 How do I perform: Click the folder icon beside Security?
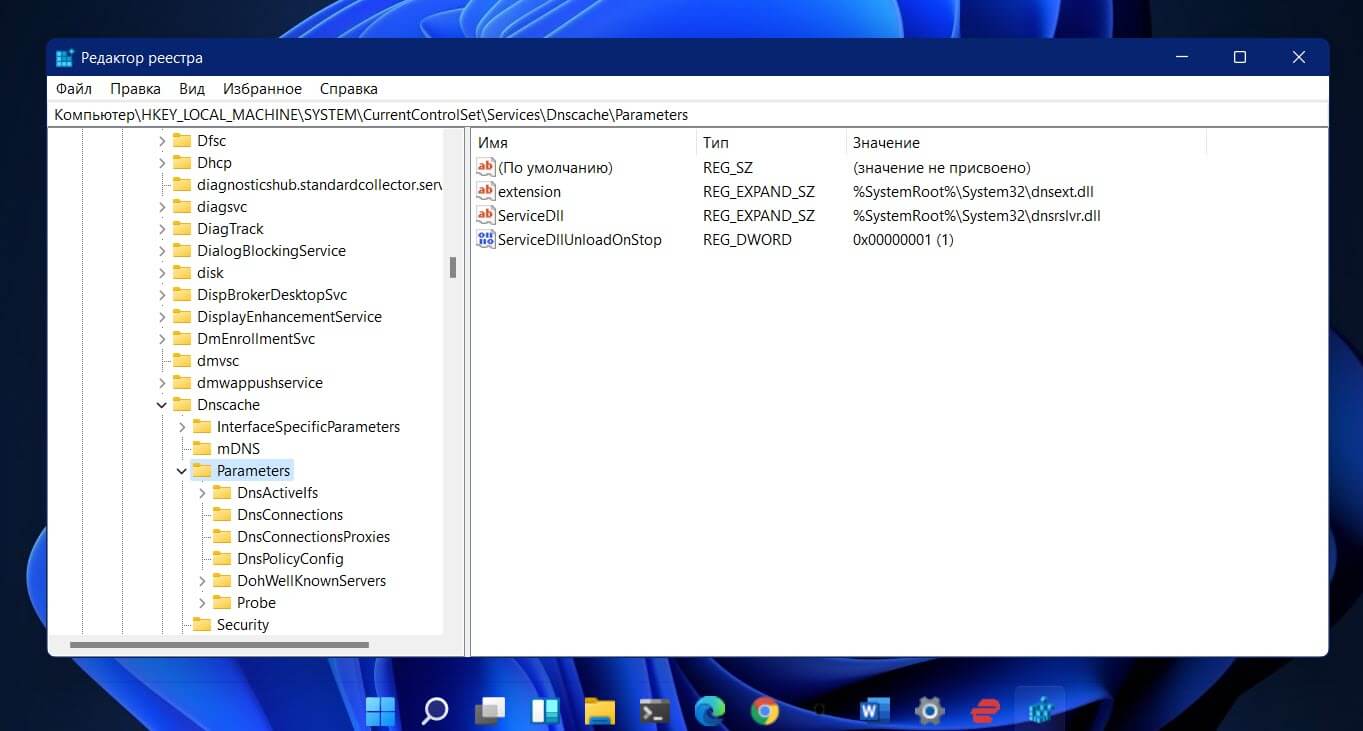click(x=201, y=625)
